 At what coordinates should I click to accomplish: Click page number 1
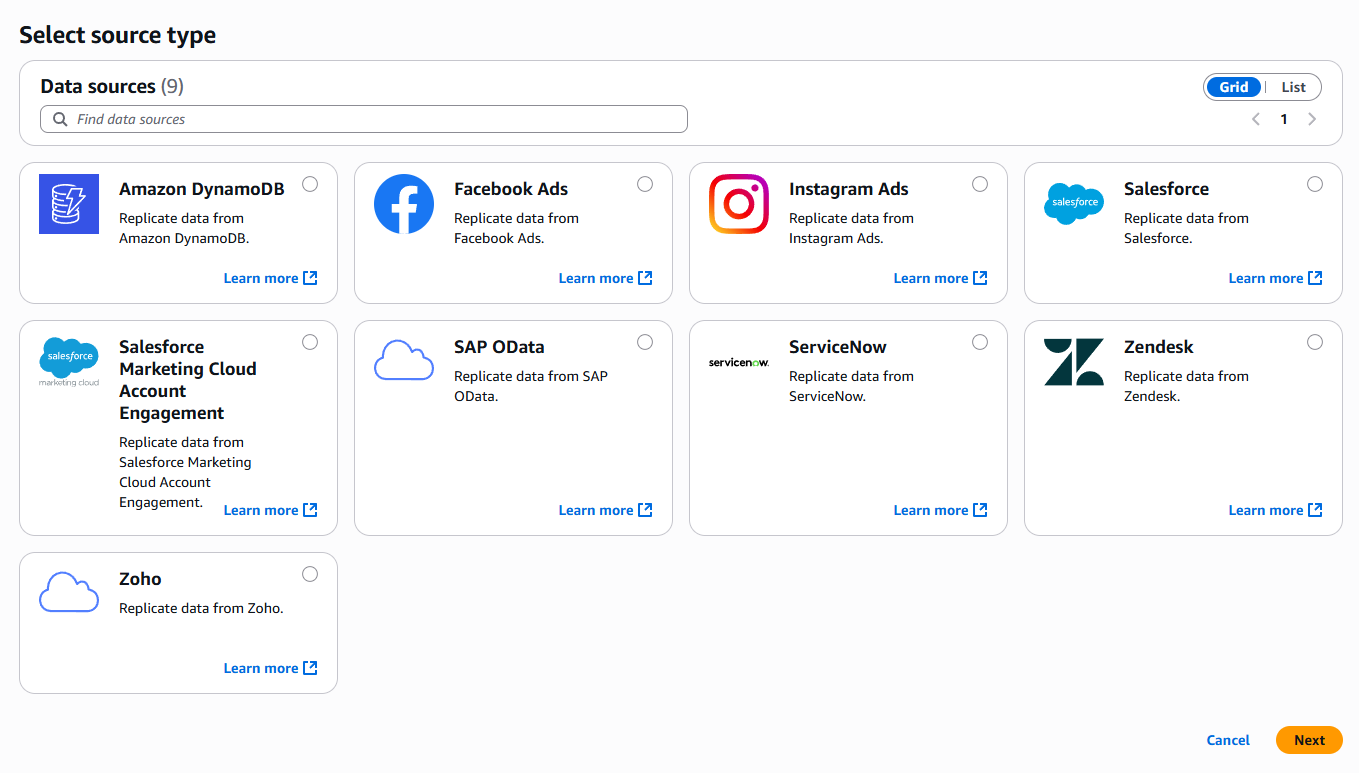[1284, 119]
